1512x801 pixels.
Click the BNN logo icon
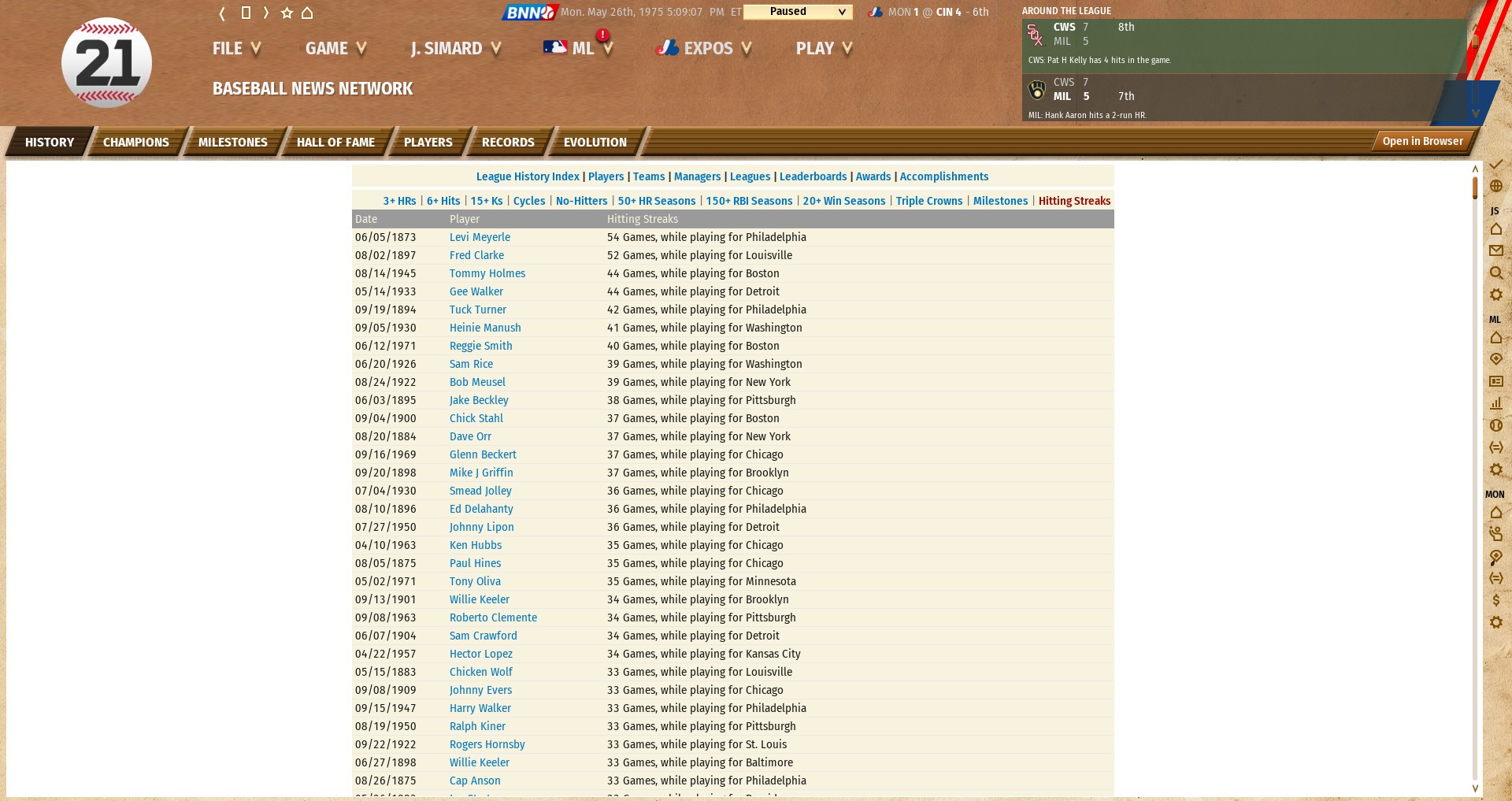(x=529, y=12)
